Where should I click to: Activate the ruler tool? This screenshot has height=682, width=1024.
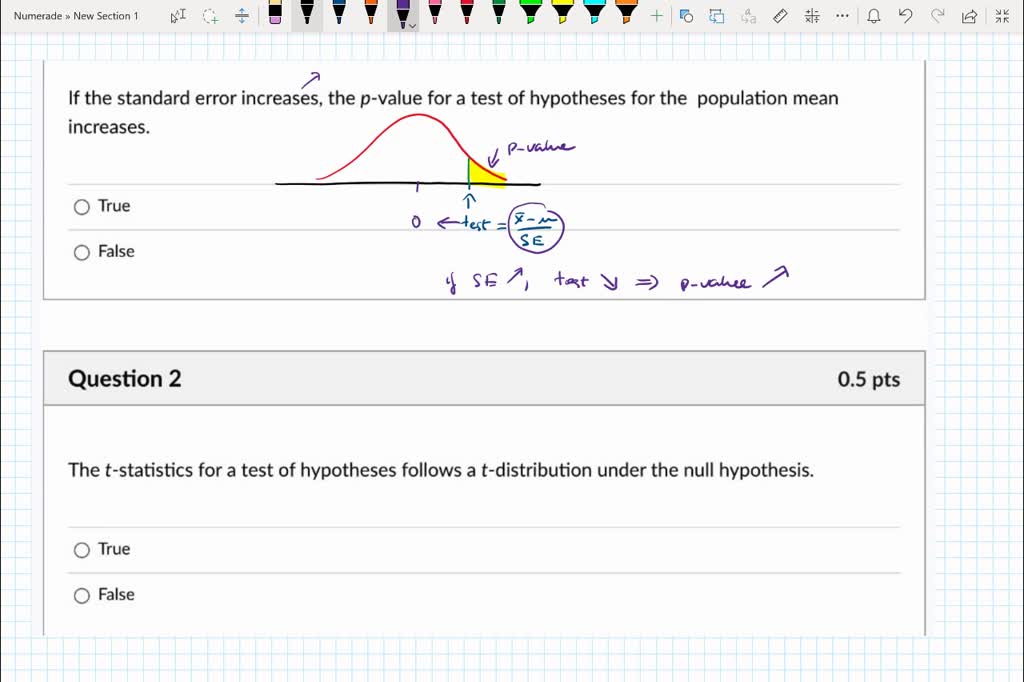779,15
